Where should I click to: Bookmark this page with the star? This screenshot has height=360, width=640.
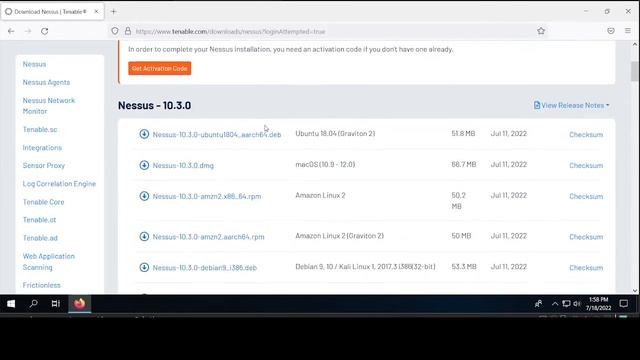click(541, 31)
